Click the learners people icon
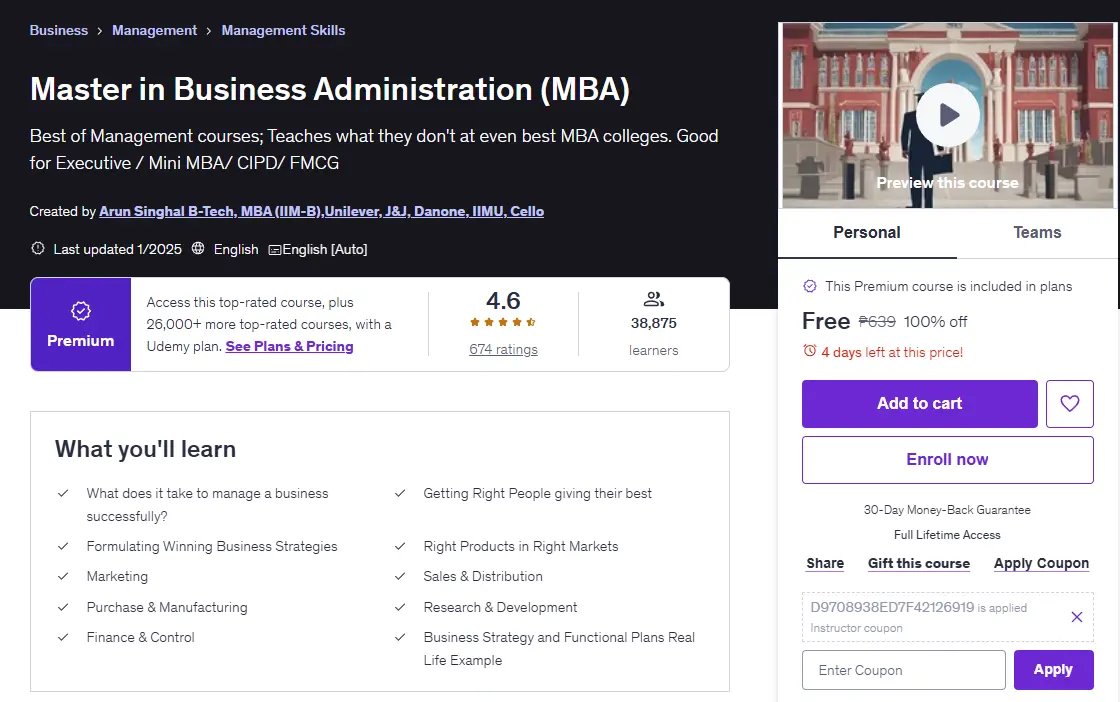 (x=654, y=299)
